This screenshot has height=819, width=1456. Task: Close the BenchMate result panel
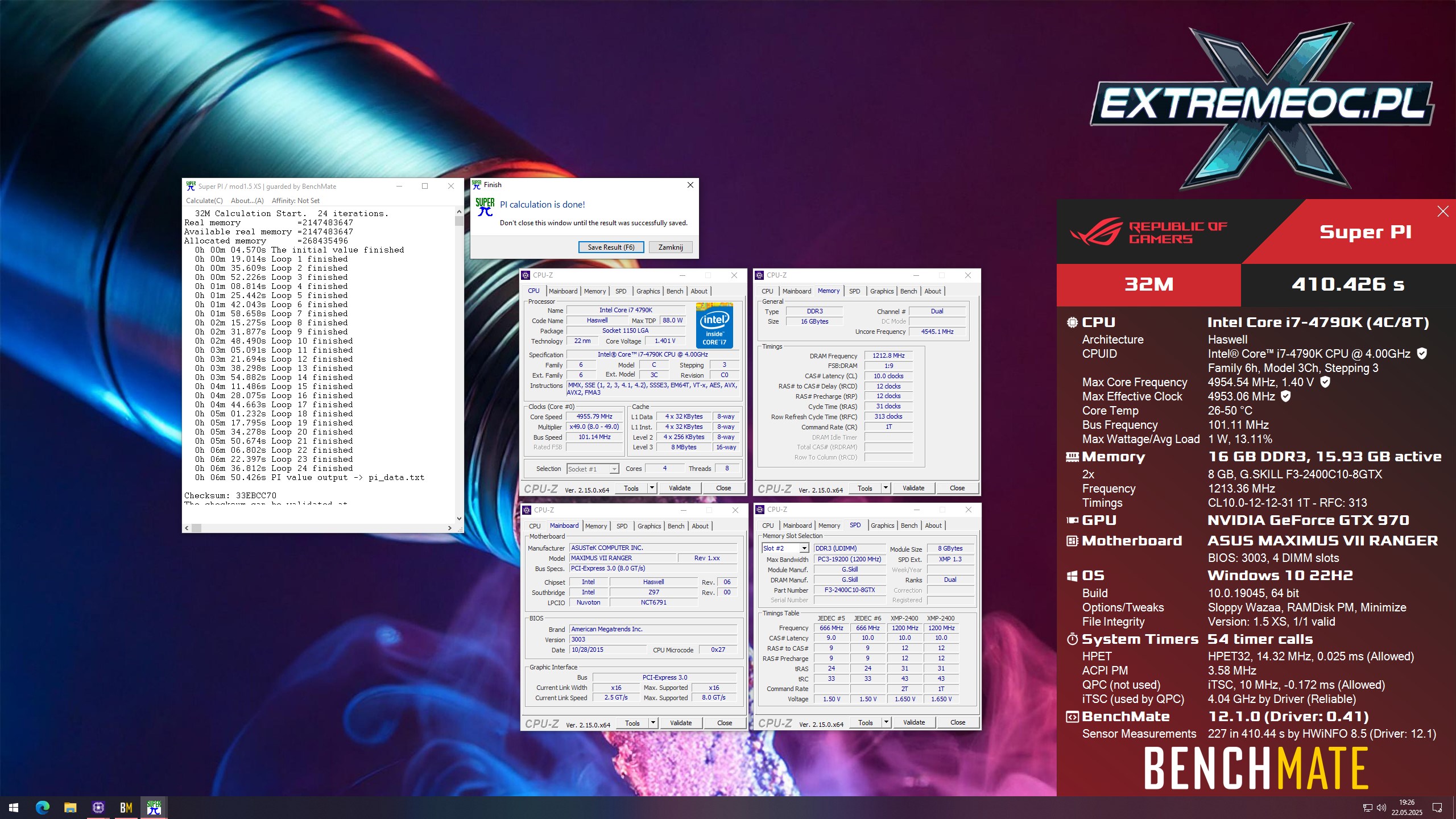coord(1443,212)
